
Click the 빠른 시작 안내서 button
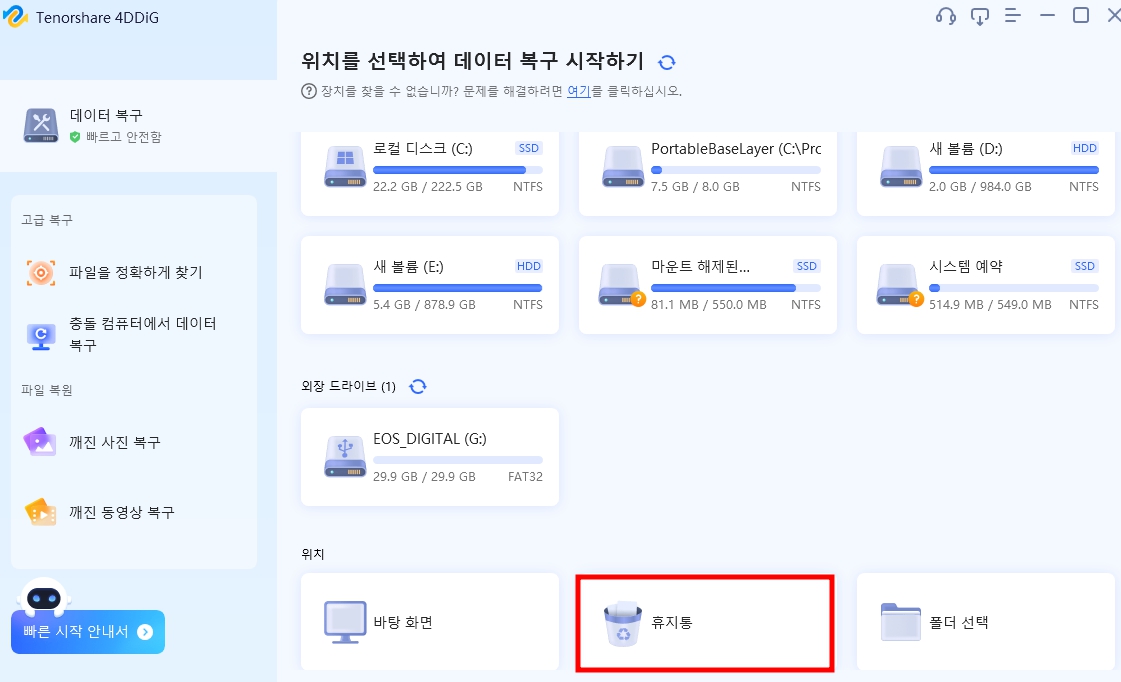click(88, 631)
